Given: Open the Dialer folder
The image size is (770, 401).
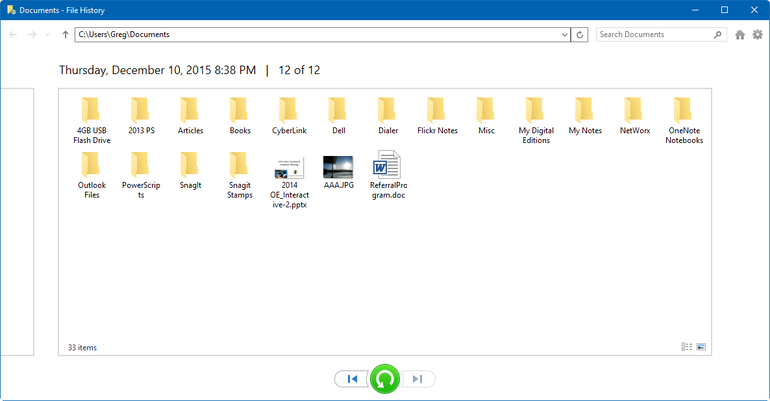Looking at the screenshot, I should [388, 116].
